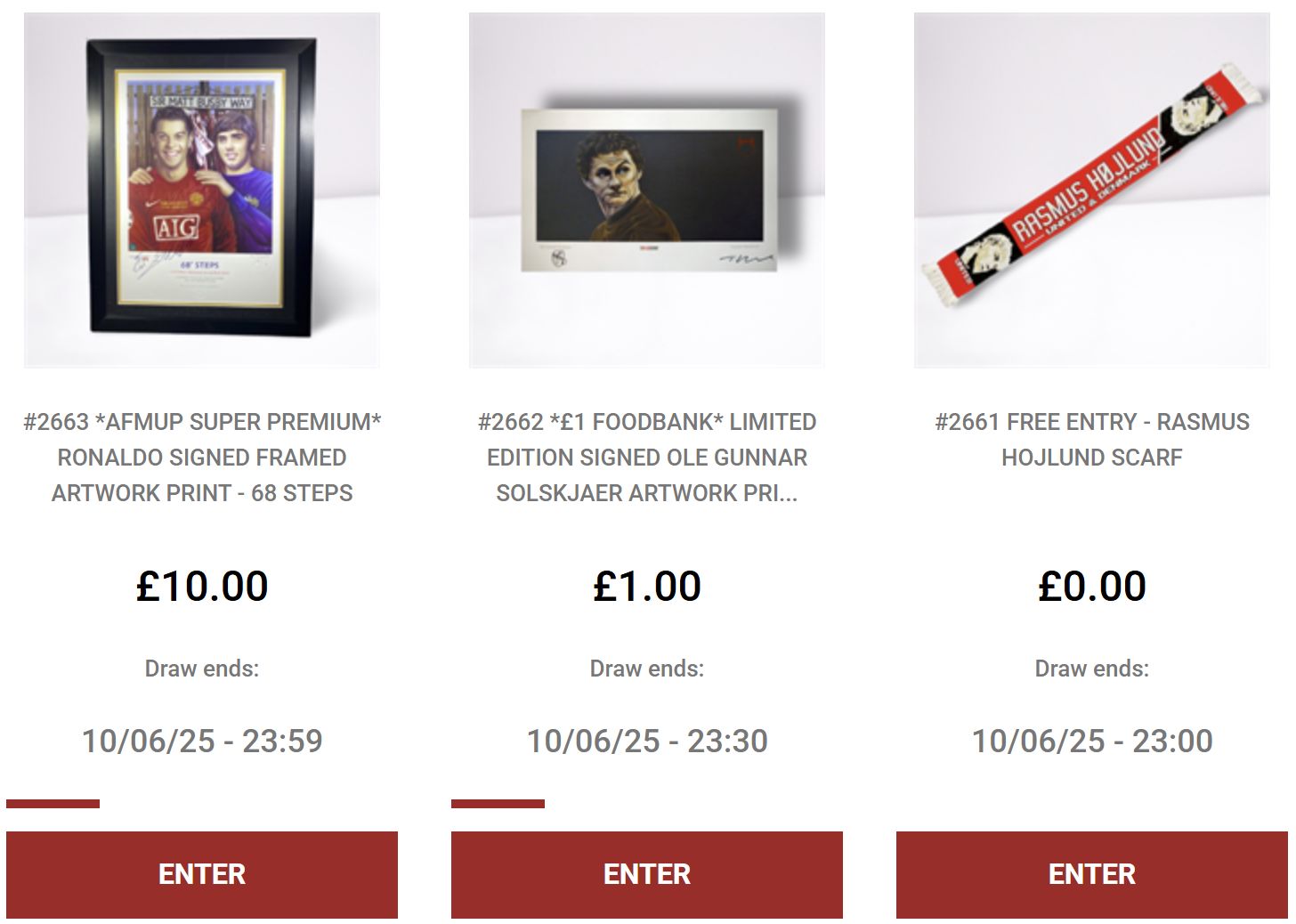Click the draw end time 10/06/25 - 23:30
The height and width of the screenshot is (924, 1296).
647,741
